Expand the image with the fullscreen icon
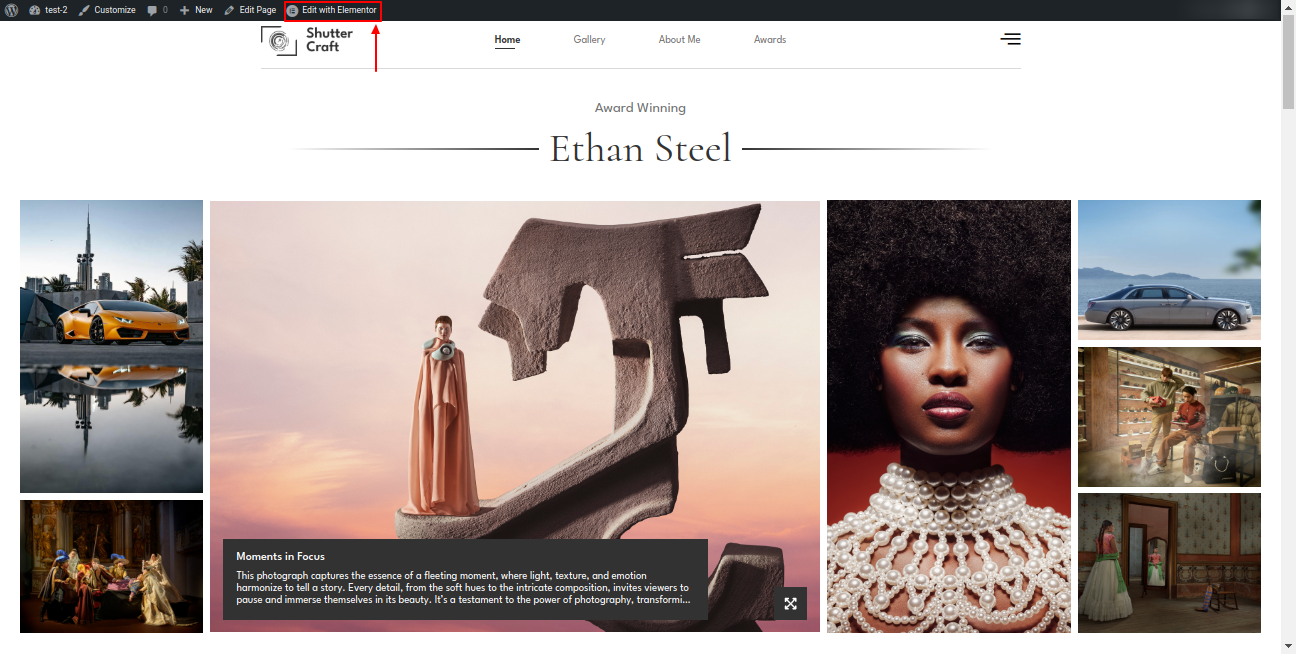This screenshot has height=654, width=1296. [790, 603]
